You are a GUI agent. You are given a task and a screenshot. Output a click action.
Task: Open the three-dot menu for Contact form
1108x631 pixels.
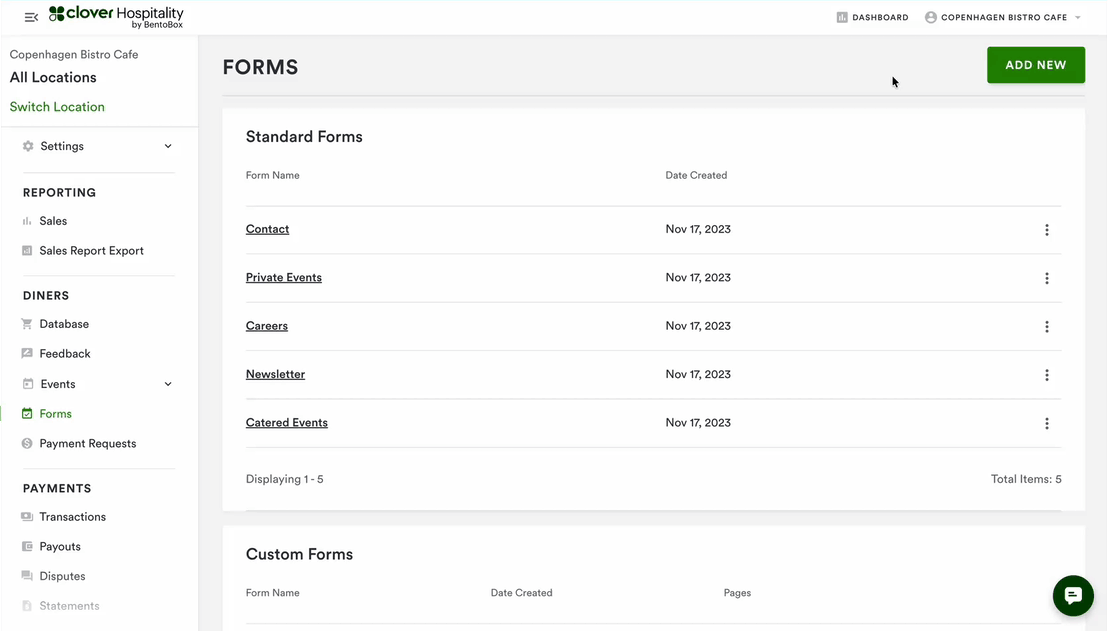(x=1047, y=230)
